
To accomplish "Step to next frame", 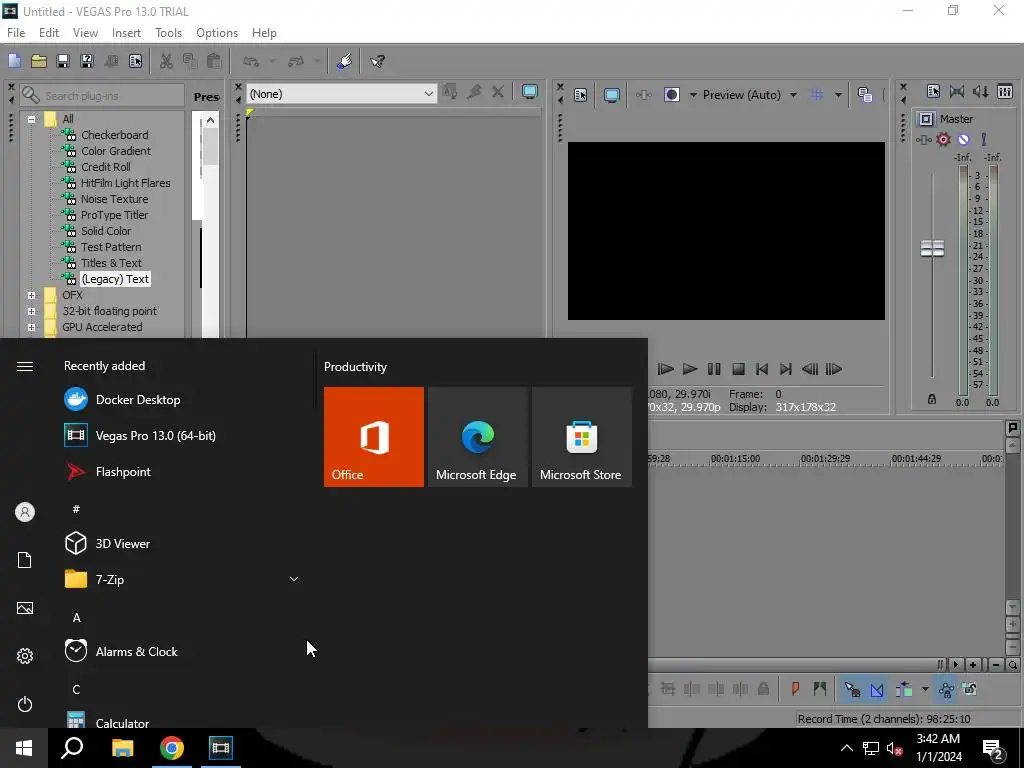I will tap(834, 369).
